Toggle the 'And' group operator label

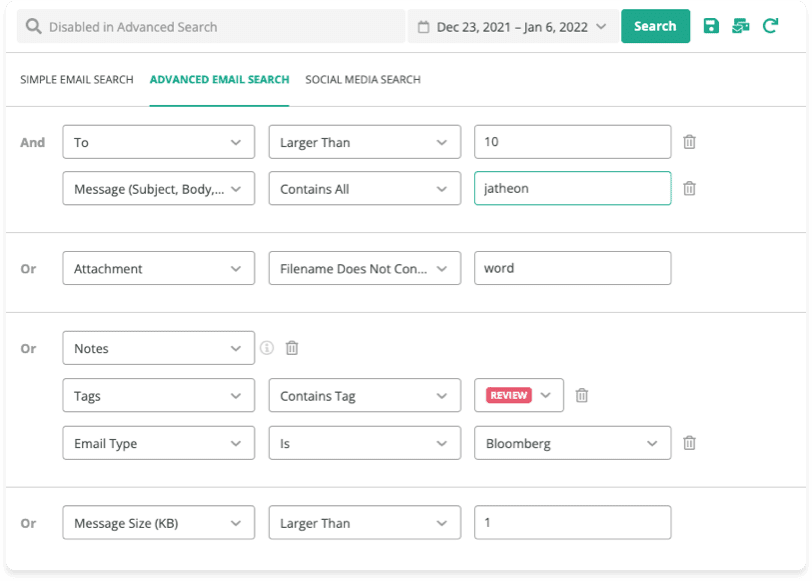pyautogui.click(x=33, y=142)
